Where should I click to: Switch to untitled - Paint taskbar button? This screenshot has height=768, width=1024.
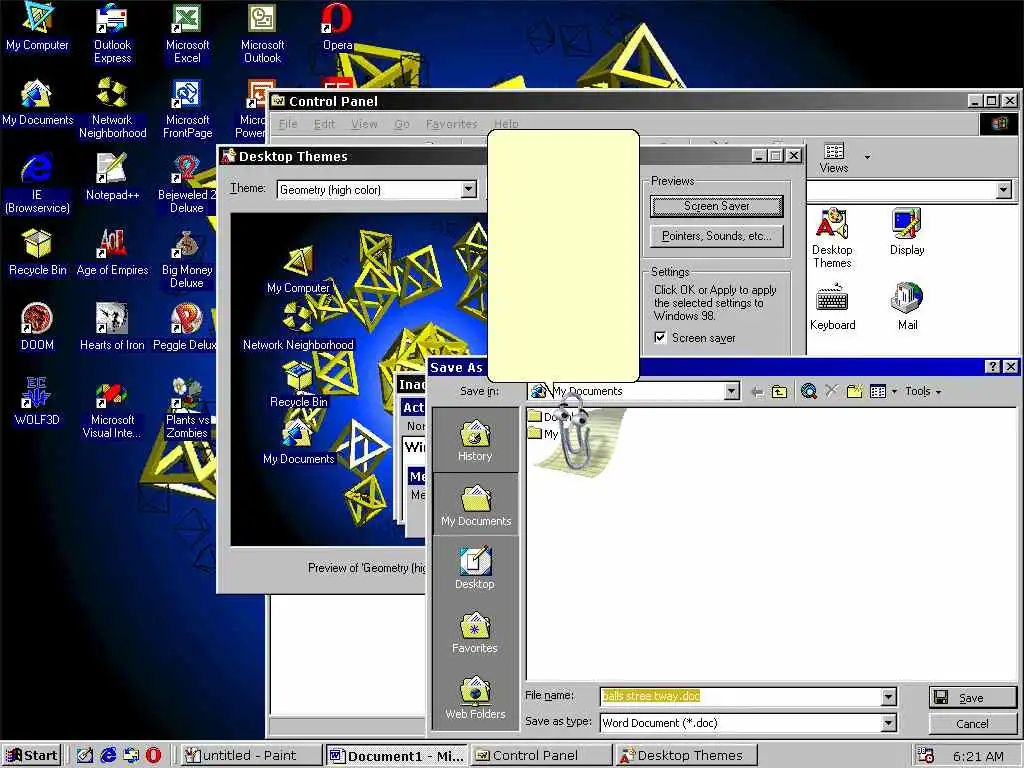251,755
